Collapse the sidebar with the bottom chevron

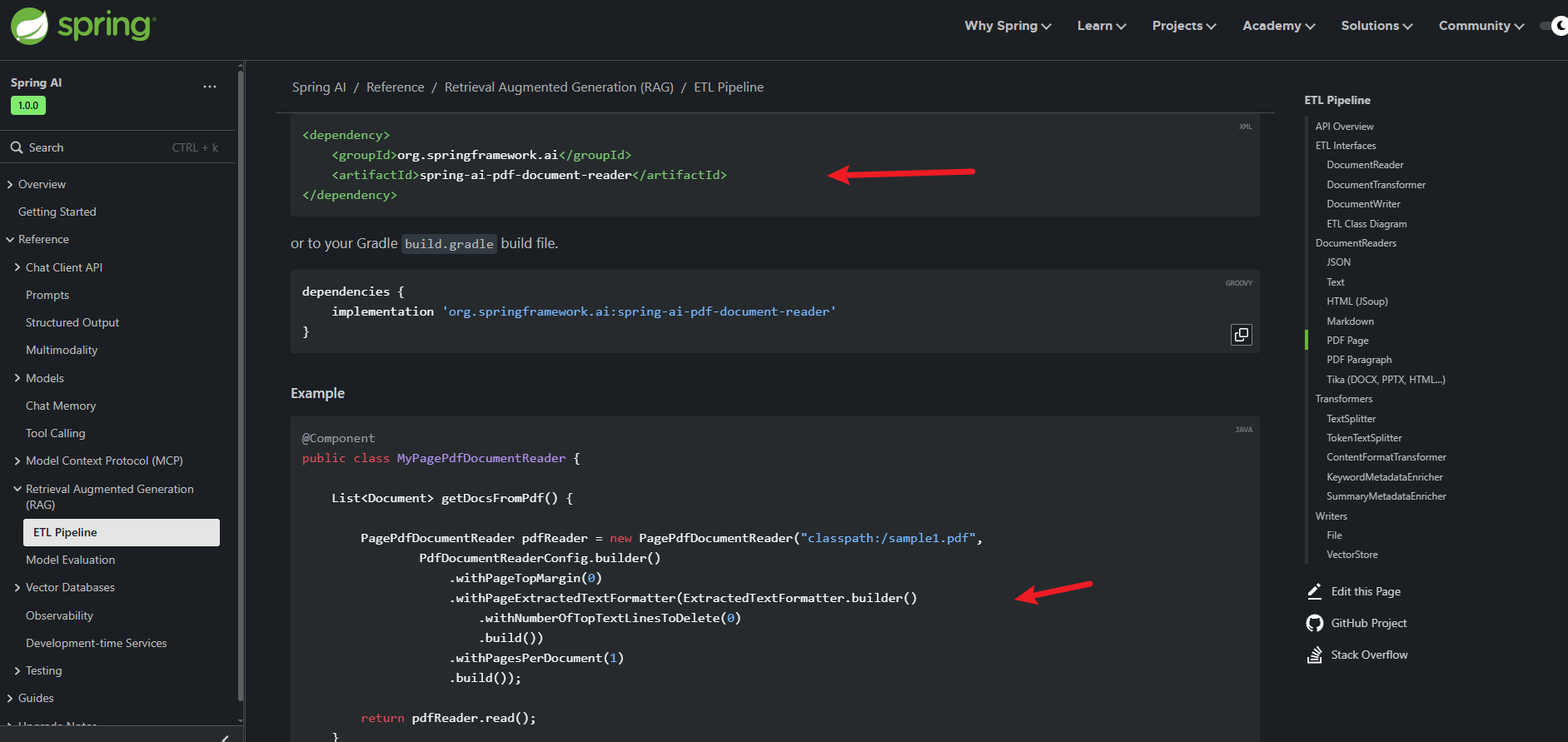tap(225, 738)
